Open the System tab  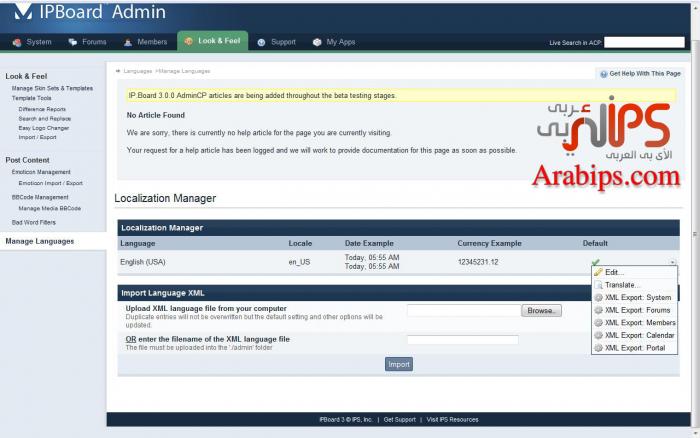pos(32,42)
